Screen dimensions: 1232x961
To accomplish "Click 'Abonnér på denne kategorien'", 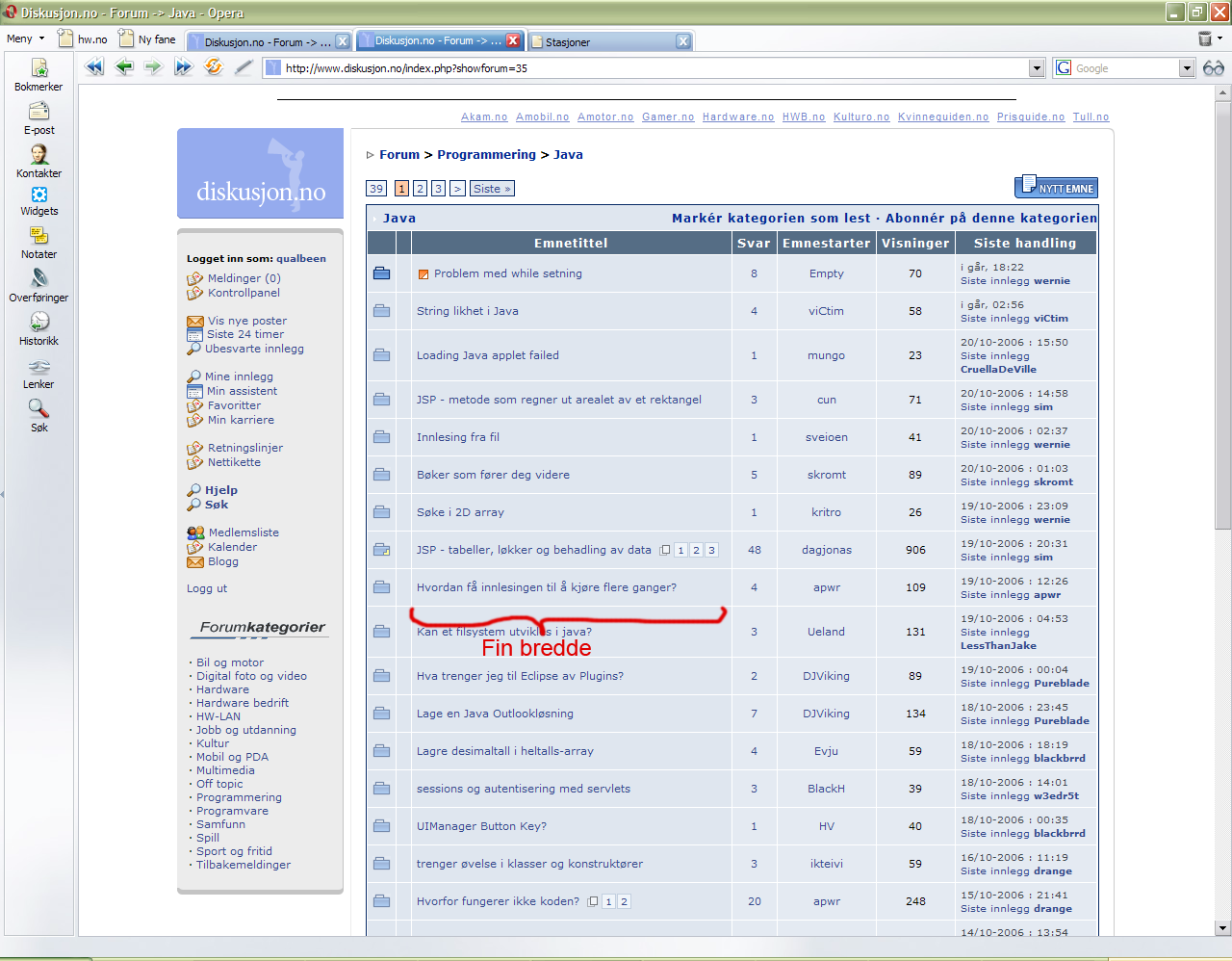I will 991,218.
